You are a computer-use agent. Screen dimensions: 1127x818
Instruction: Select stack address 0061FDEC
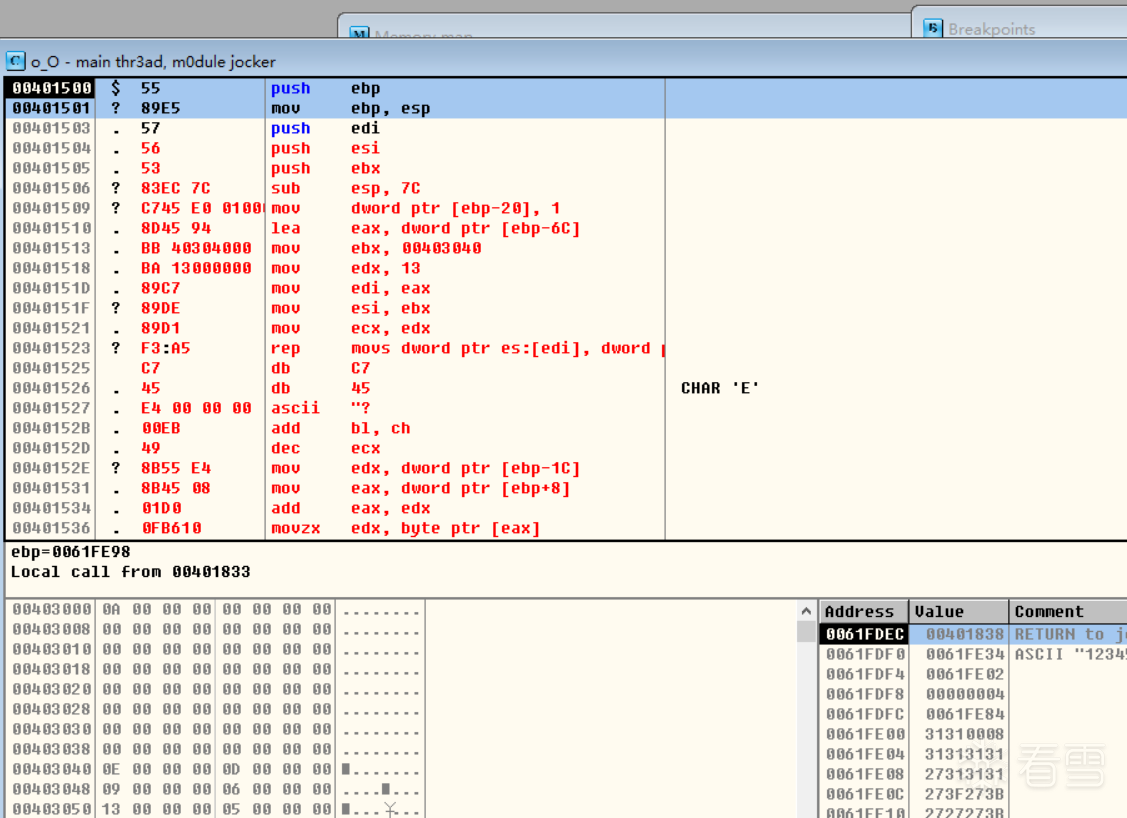[864, 634]
